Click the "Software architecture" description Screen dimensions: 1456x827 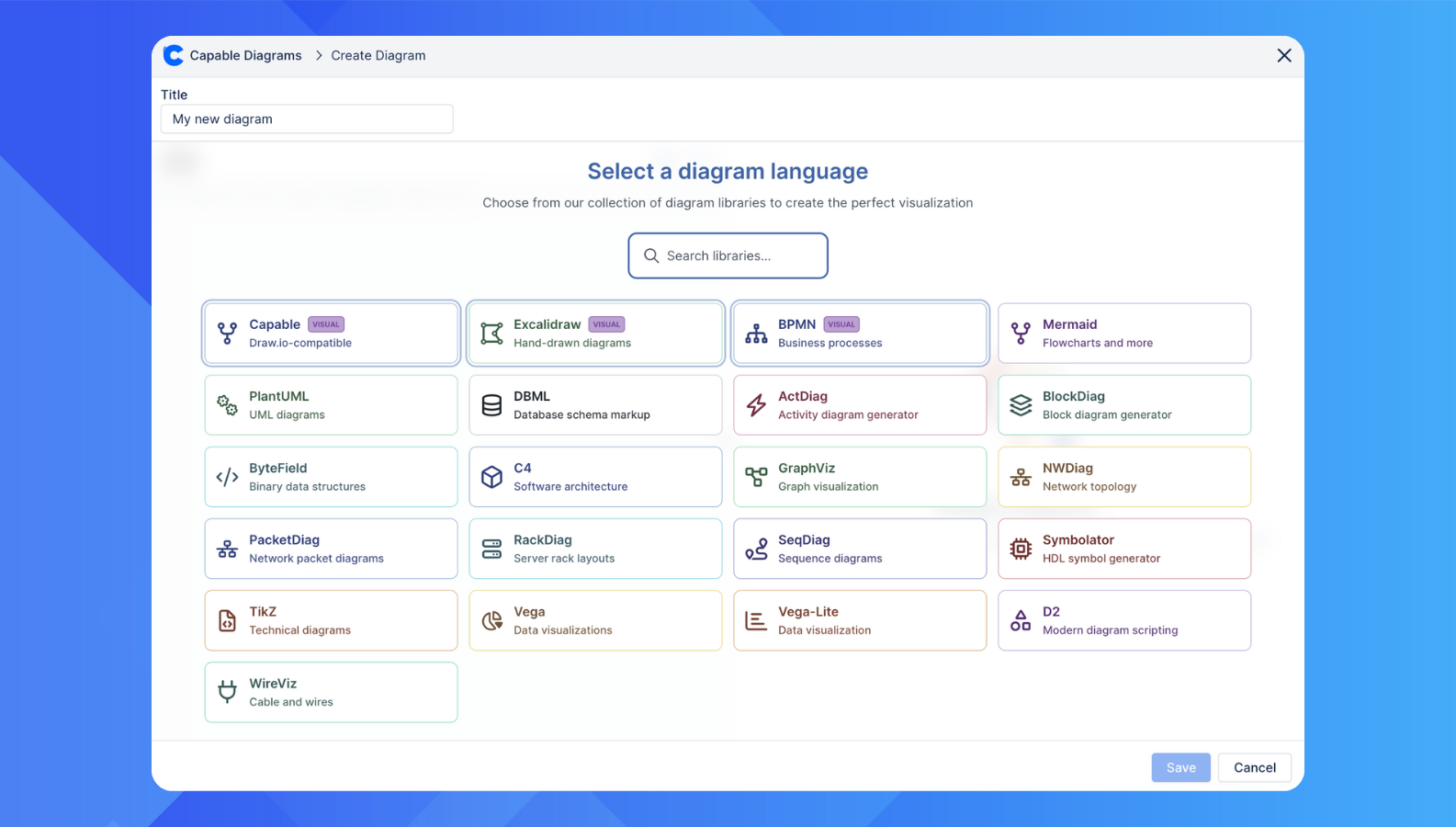pos(571,486)
